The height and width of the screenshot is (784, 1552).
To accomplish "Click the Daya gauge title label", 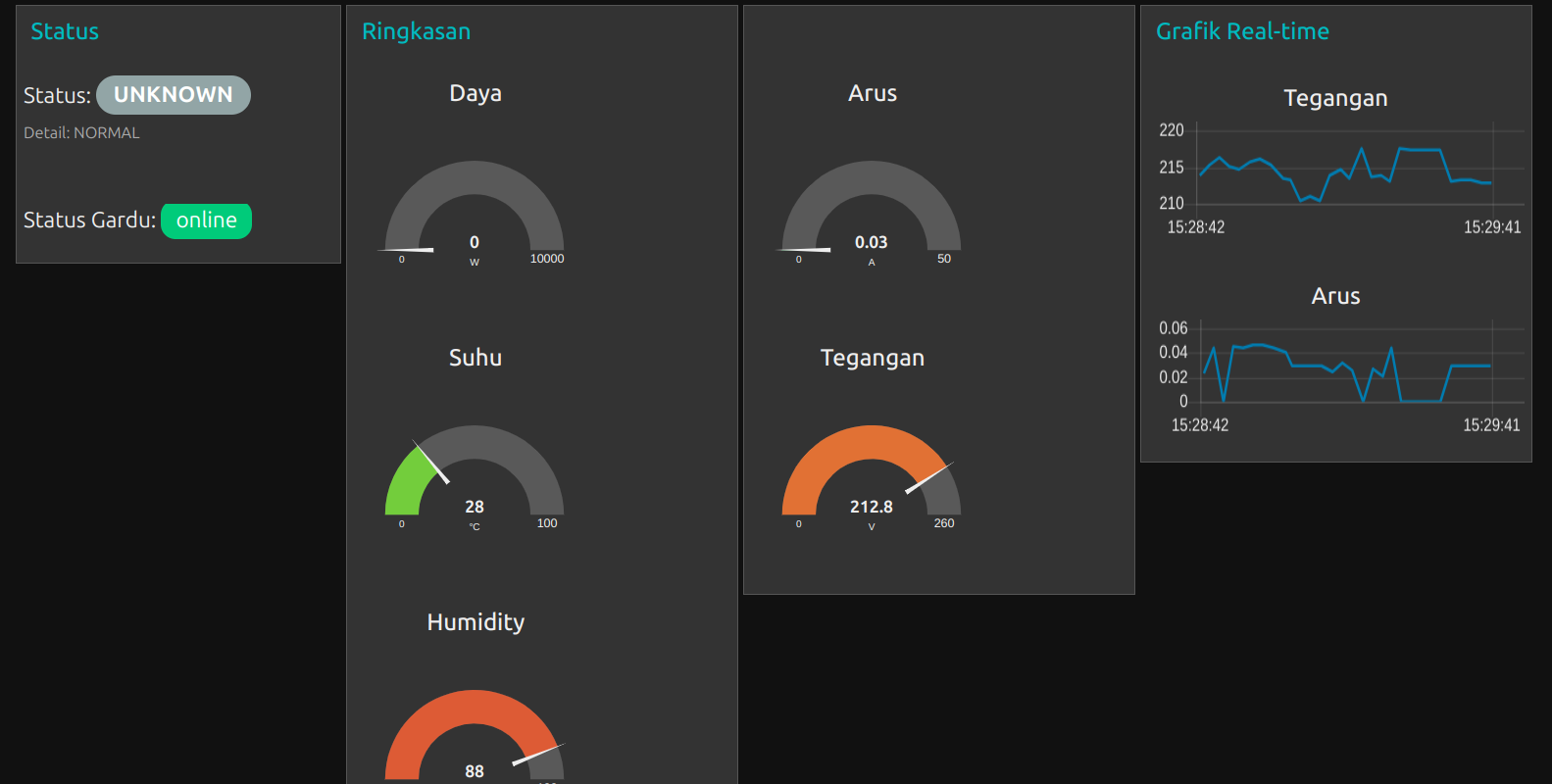I will tap(476, 93).
